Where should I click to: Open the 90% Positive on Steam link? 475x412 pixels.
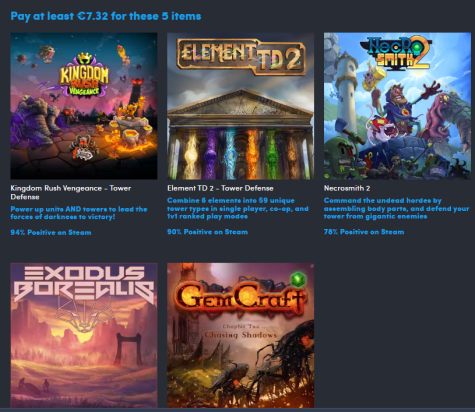[x=207, y=232]
